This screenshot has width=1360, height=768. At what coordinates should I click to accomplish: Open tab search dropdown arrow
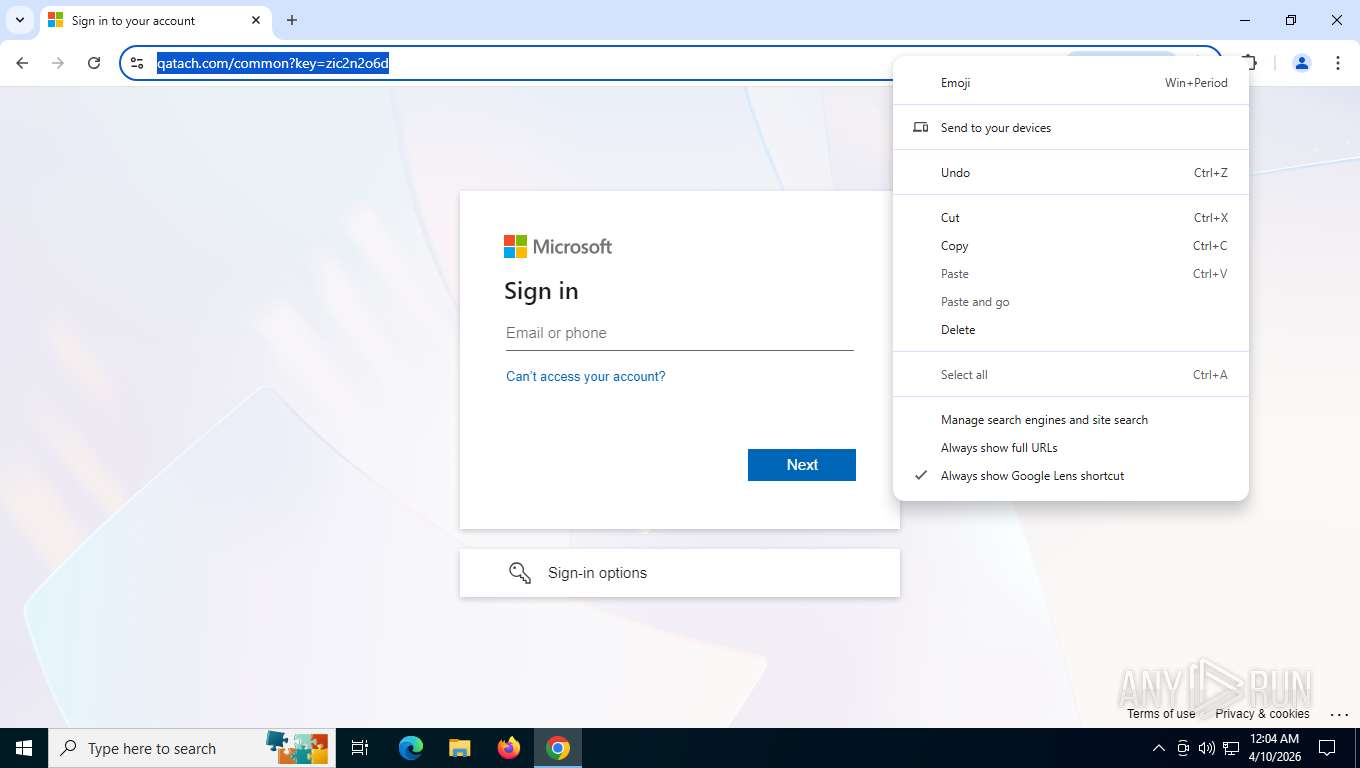[19, 20]
